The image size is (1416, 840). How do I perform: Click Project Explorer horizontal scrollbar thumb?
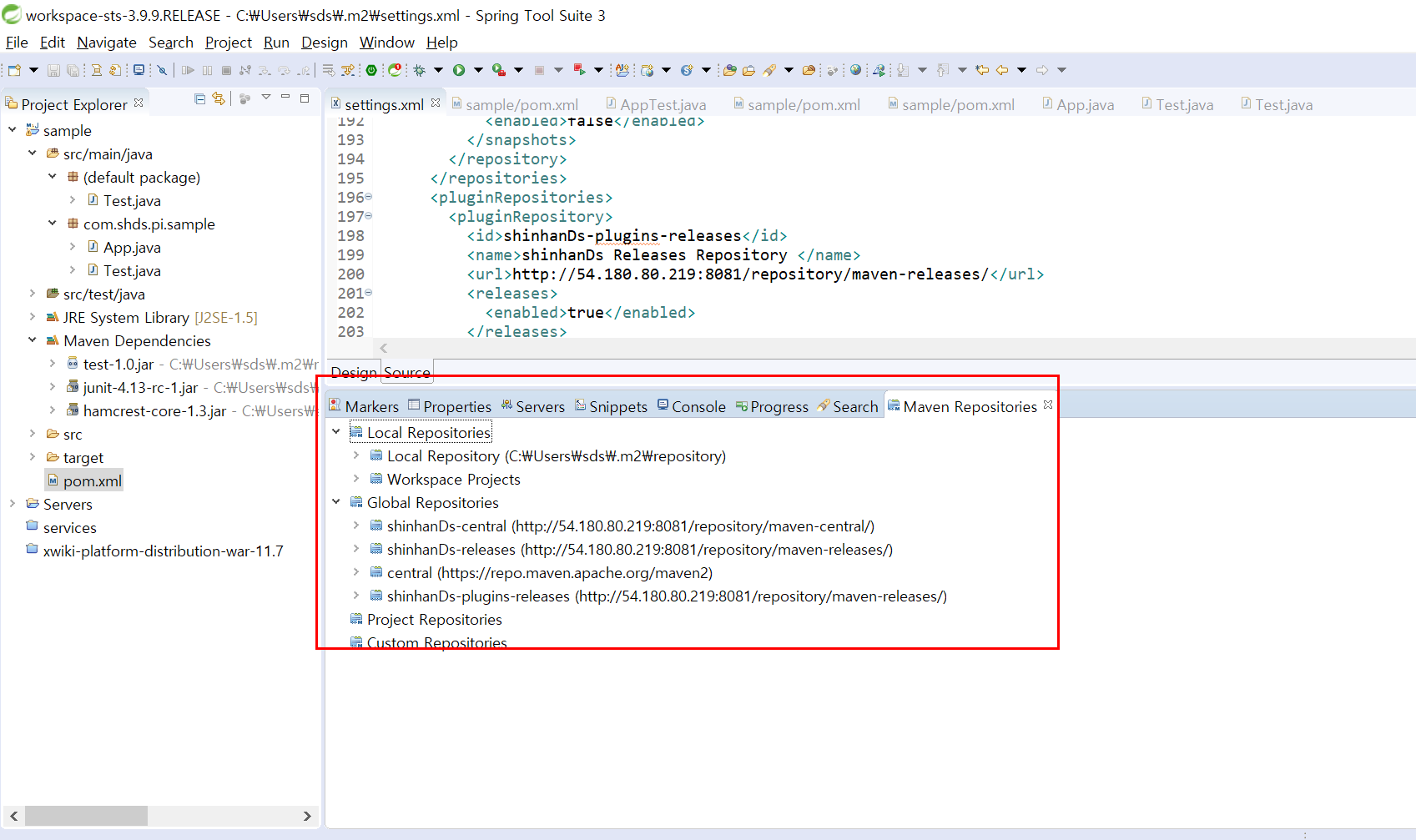point(86,815)
